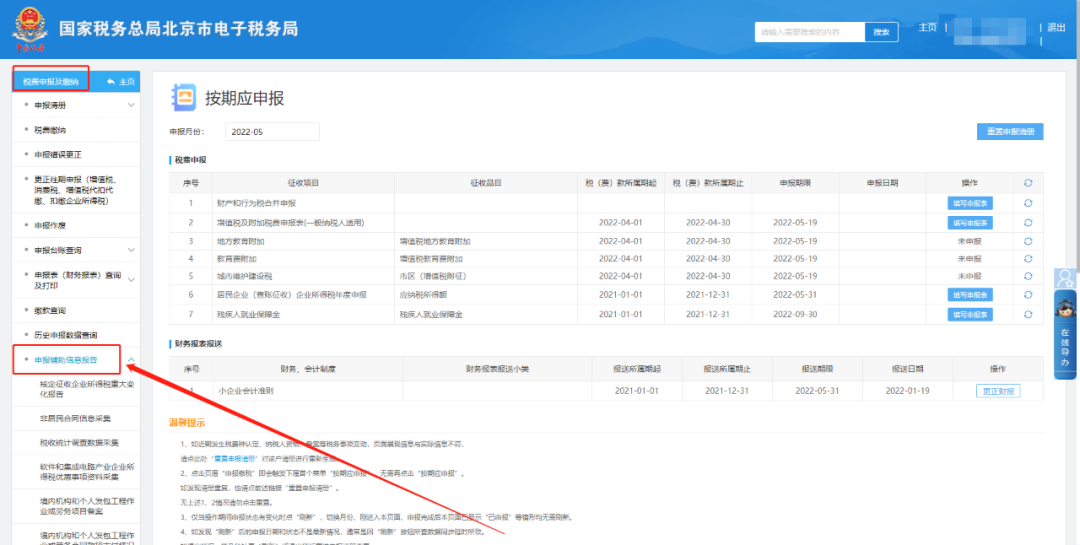Open 缴款查询 in sidebar

pyautogui.click(x=50, y=311)
